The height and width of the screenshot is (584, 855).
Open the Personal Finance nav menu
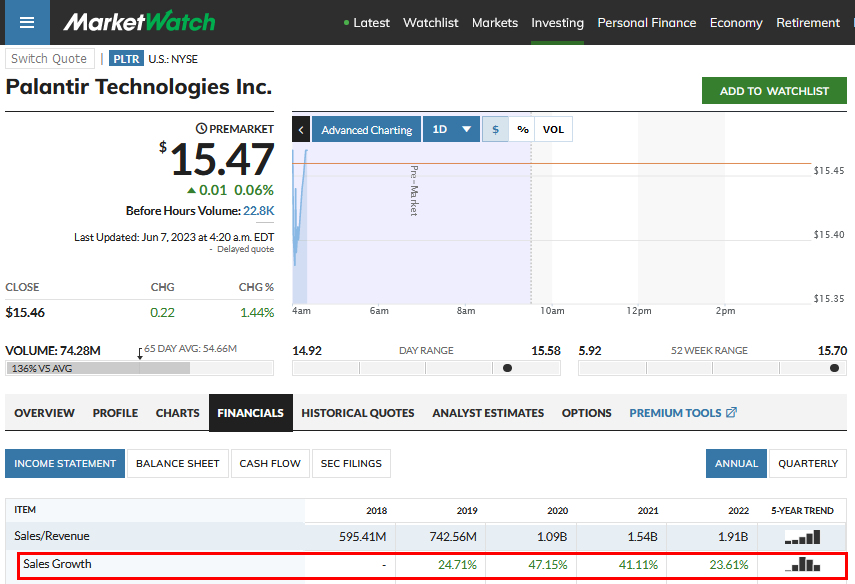point(647,22)
